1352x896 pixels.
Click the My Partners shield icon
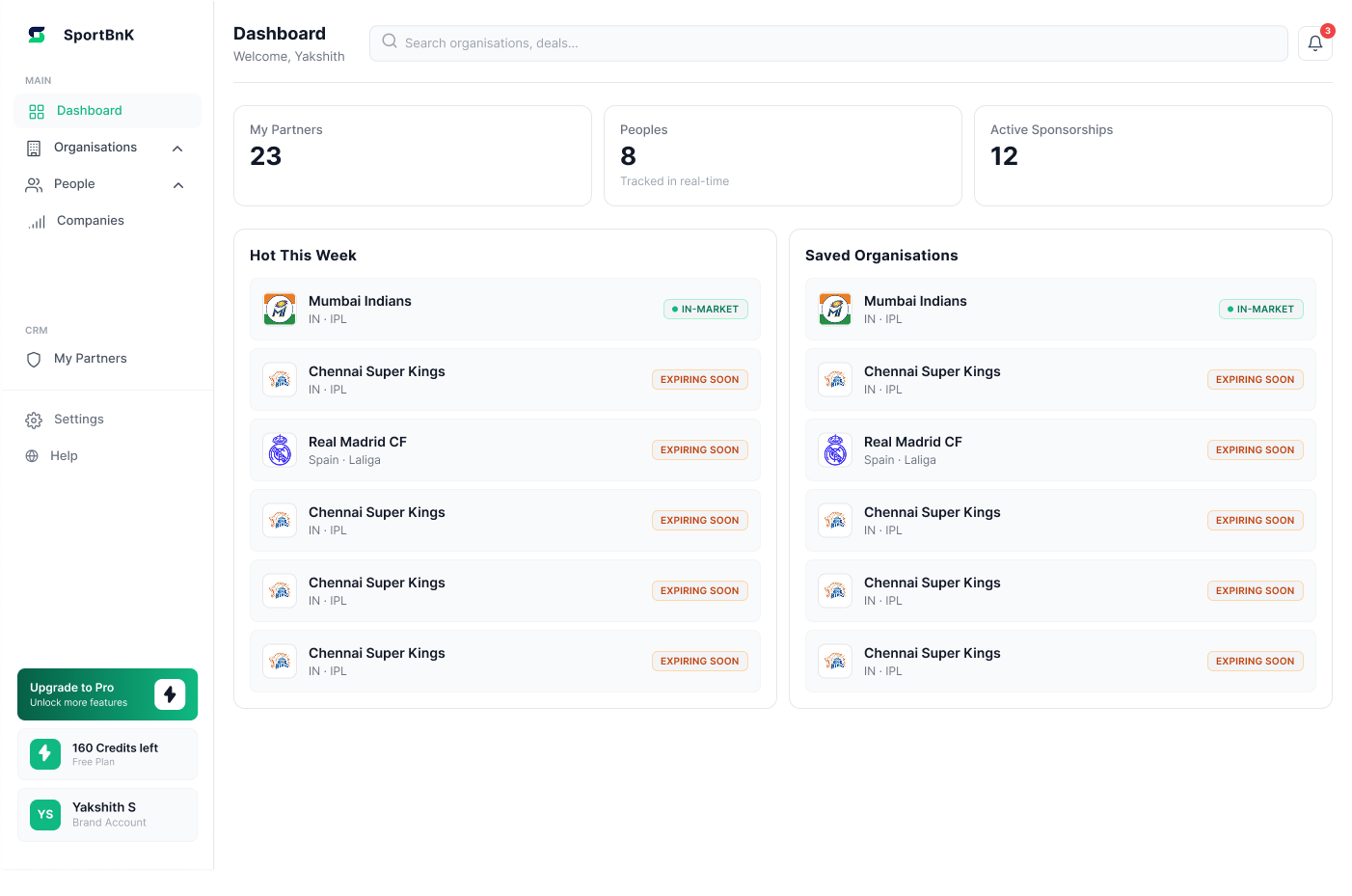(34, 360)
